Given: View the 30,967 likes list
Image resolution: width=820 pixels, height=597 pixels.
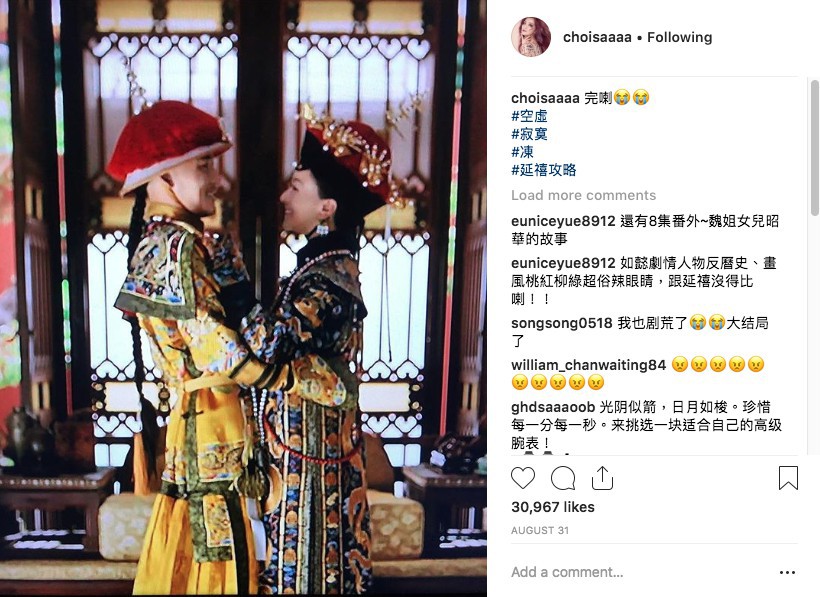Looking at the screenshot, I should point(553,507).
